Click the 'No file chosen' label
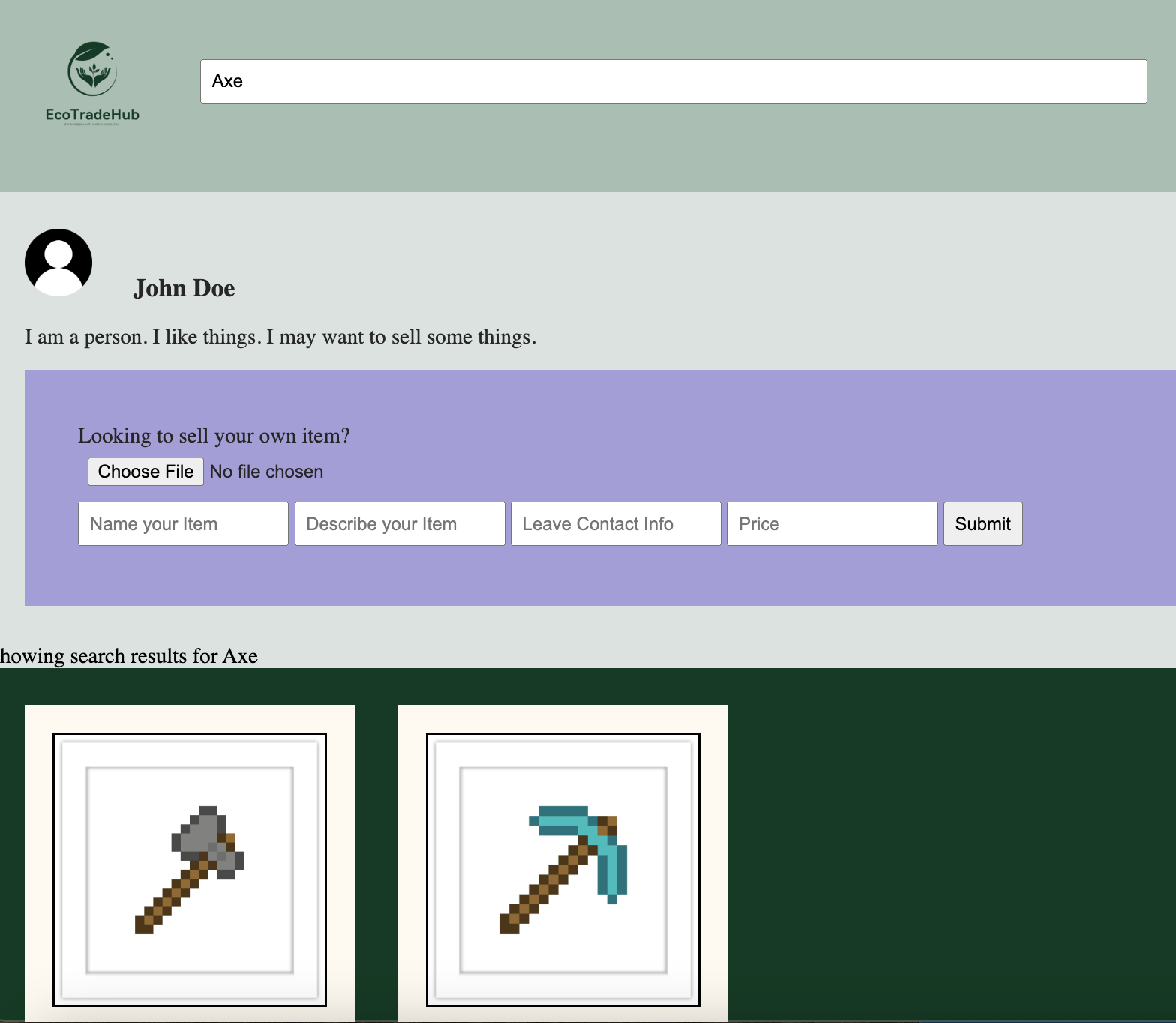 pos(266,472)
